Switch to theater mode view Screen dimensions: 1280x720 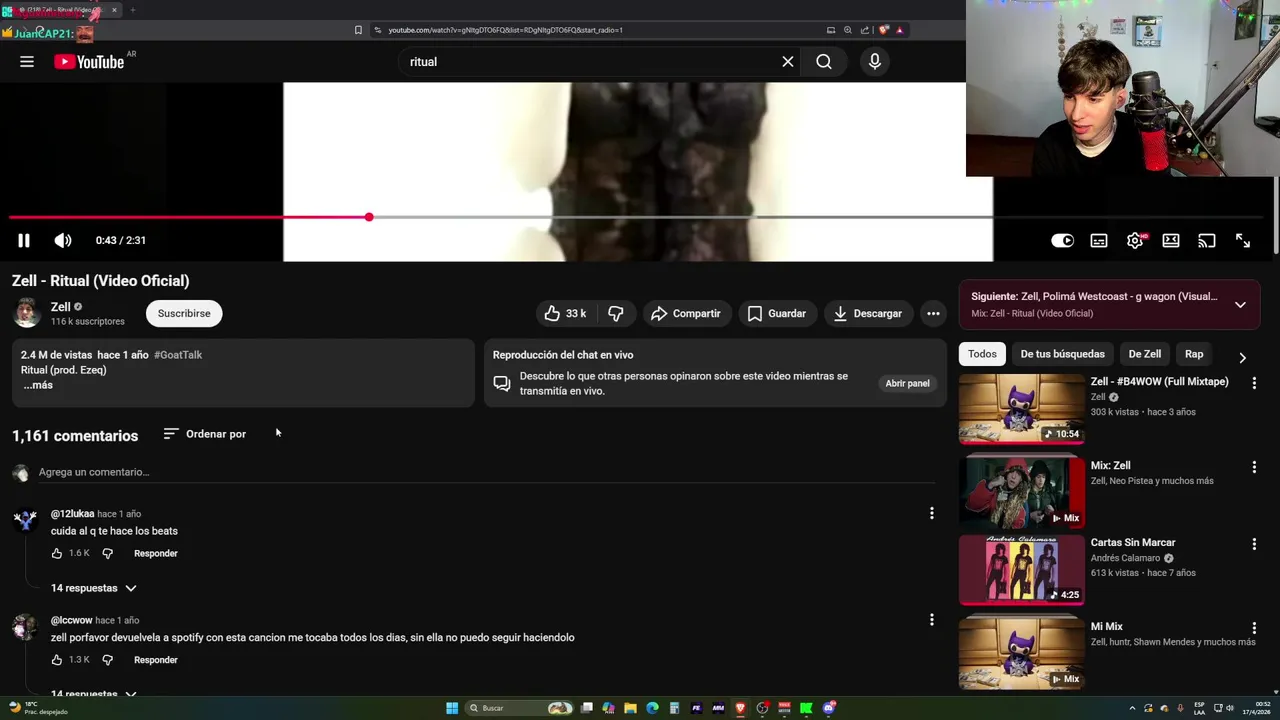[x=1171, y=240]
